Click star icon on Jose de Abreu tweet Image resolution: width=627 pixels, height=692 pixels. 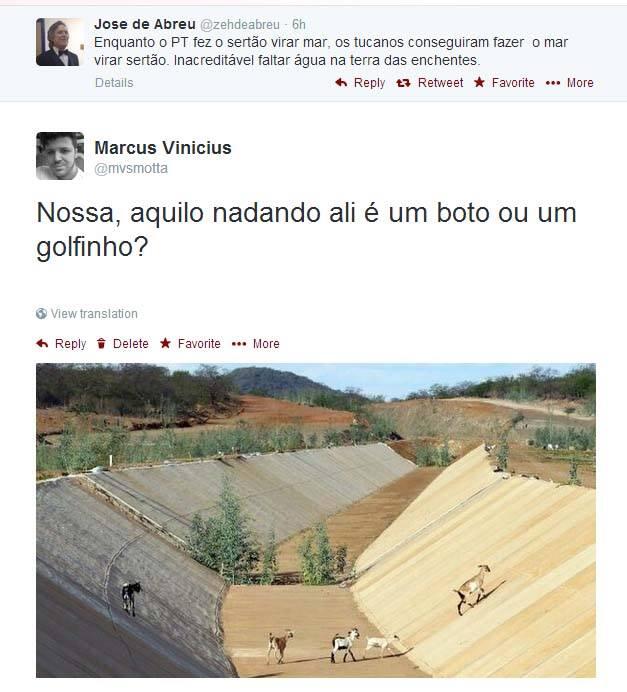[479, 82]
